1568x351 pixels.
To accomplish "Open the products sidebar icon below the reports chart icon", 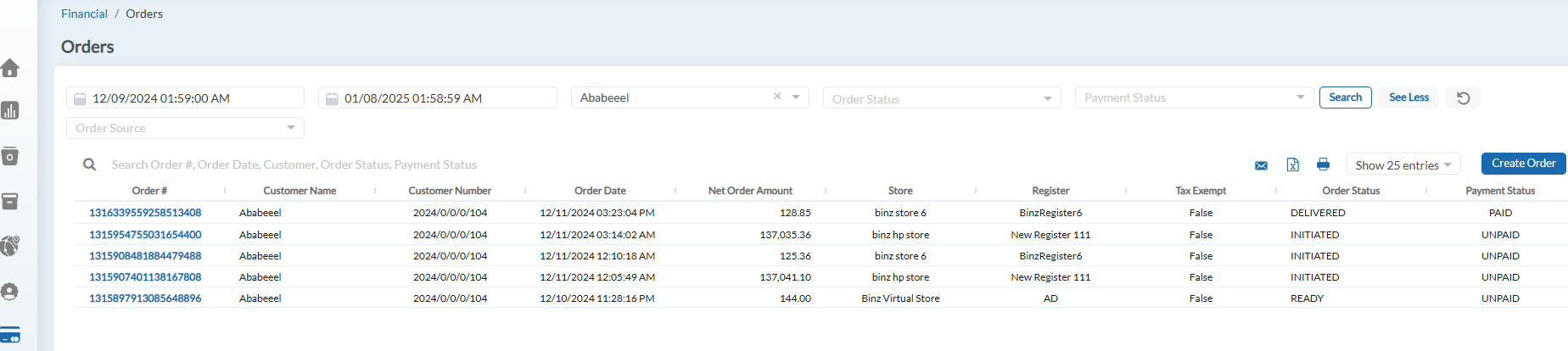I will [x=10, y=156].
